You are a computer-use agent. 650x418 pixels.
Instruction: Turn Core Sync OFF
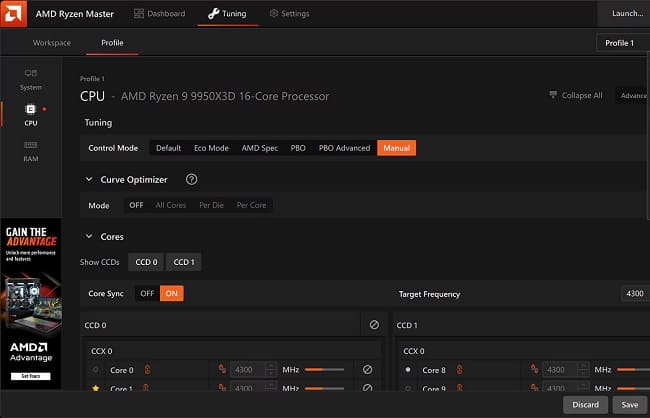(147, 294)
